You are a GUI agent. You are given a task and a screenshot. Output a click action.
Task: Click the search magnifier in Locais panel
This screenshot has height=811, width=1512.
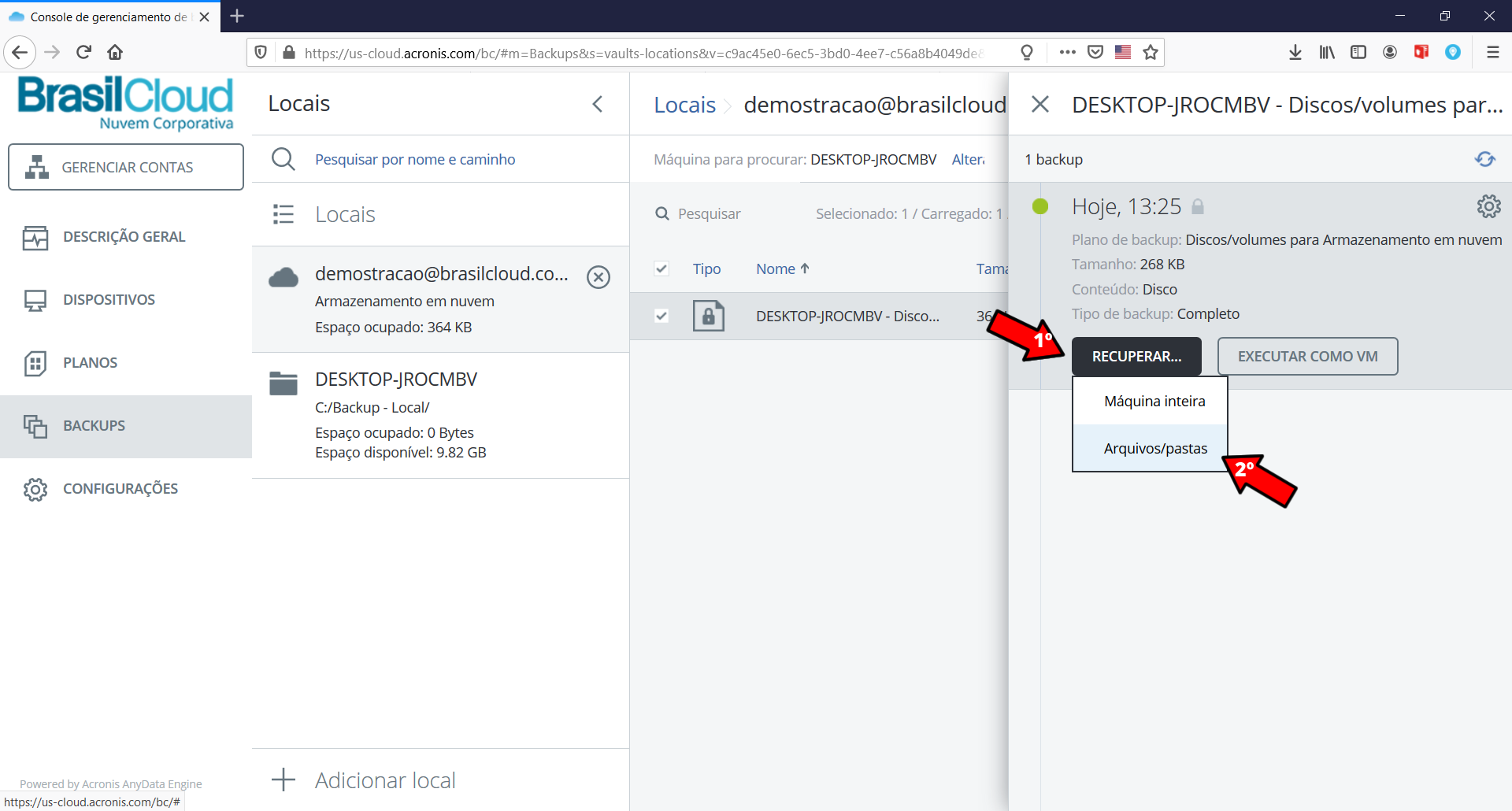point(283,159)
